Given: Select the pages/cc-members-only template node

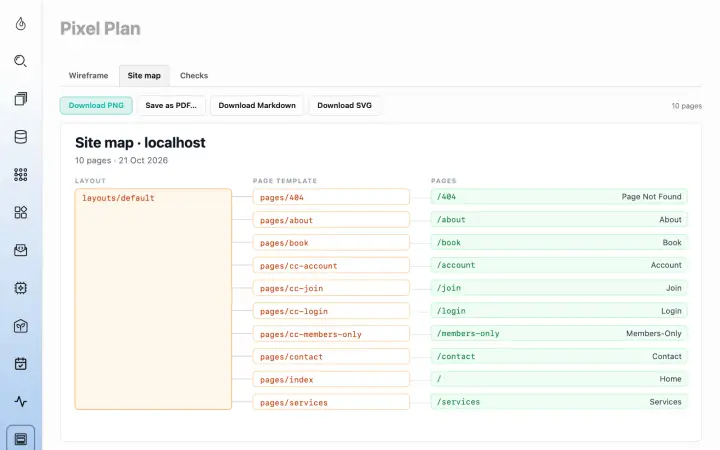Looking at the screenshot, I should pyautogui.click(x=331, y=334).
